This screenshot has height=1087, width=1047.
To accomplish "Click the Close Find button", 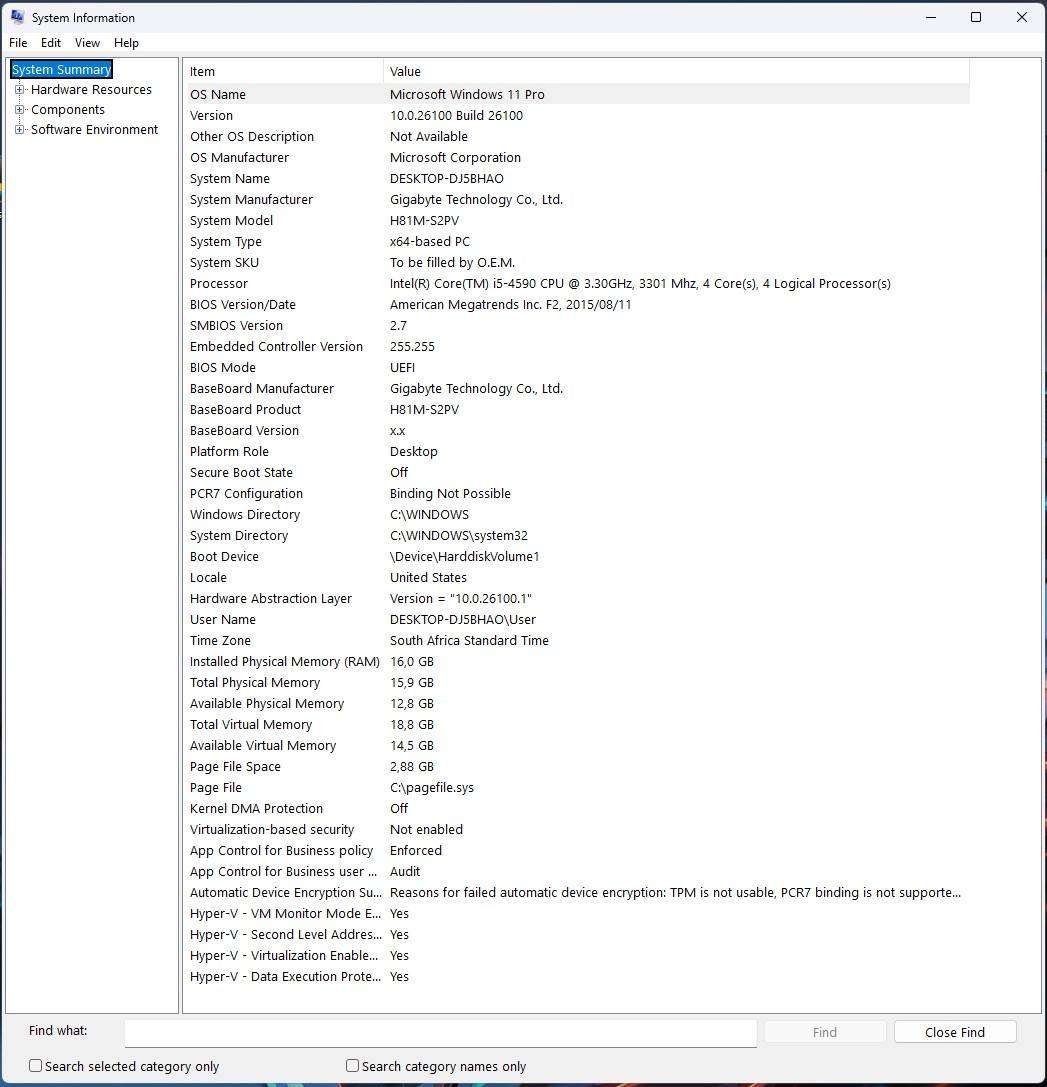I will (954, 1031).
